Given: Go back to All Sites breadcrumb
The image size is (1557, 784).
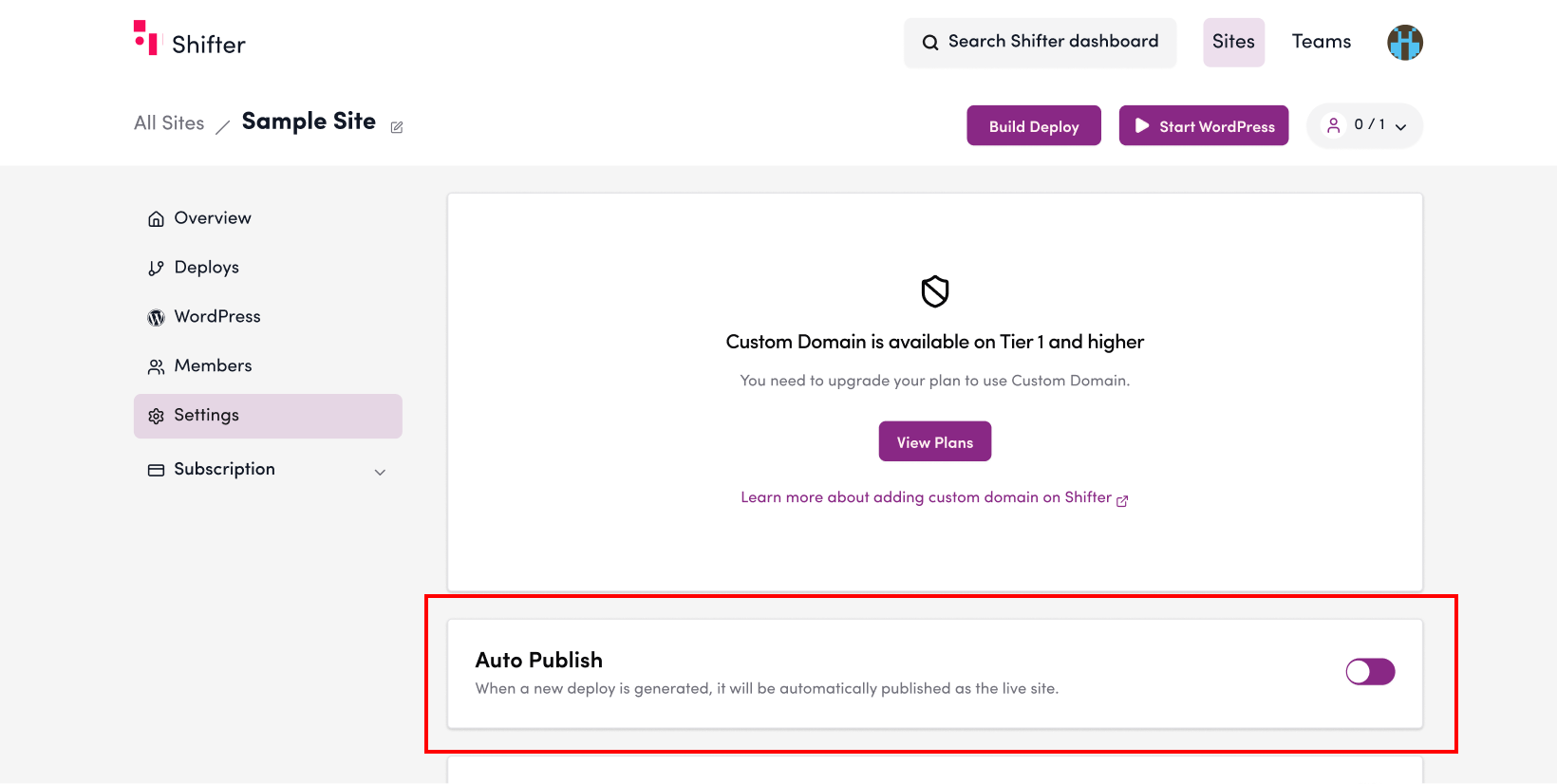Looking at the screenshot, I should coord(169,123).
